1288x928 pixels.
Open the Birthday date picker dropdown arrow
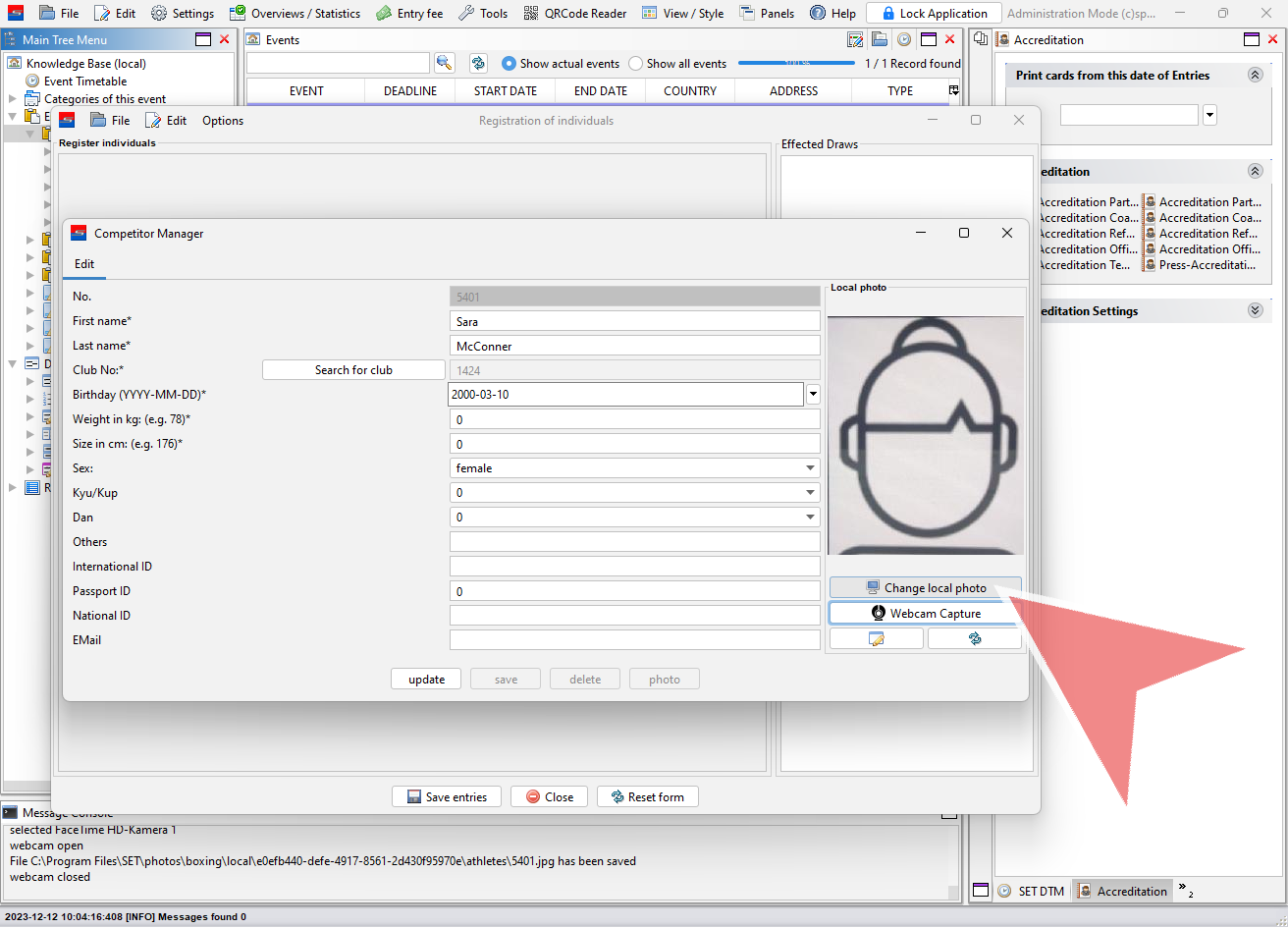[813, 395]
